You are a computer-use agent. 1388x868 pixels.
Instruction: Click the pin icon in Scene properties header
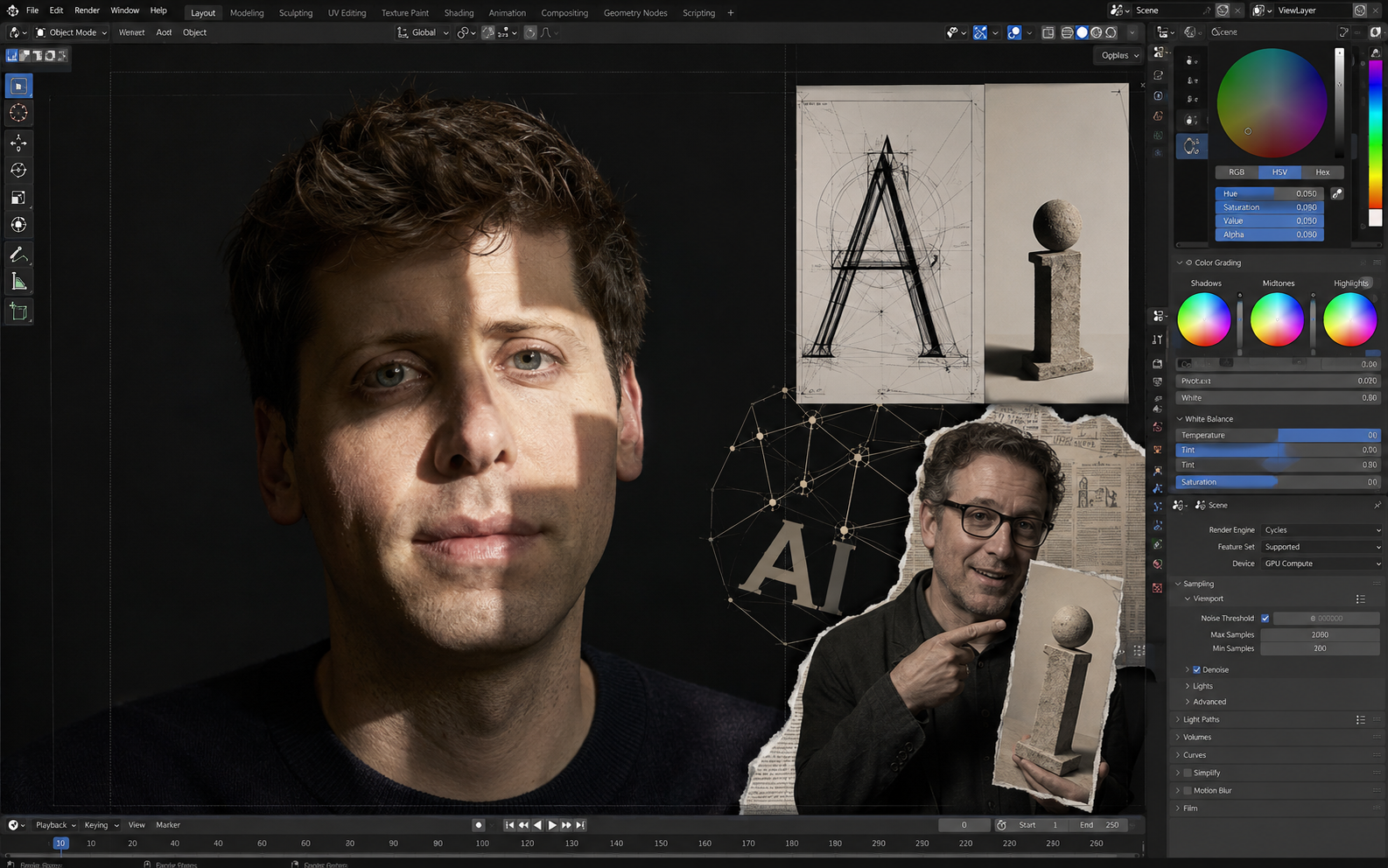(1377, 505)
